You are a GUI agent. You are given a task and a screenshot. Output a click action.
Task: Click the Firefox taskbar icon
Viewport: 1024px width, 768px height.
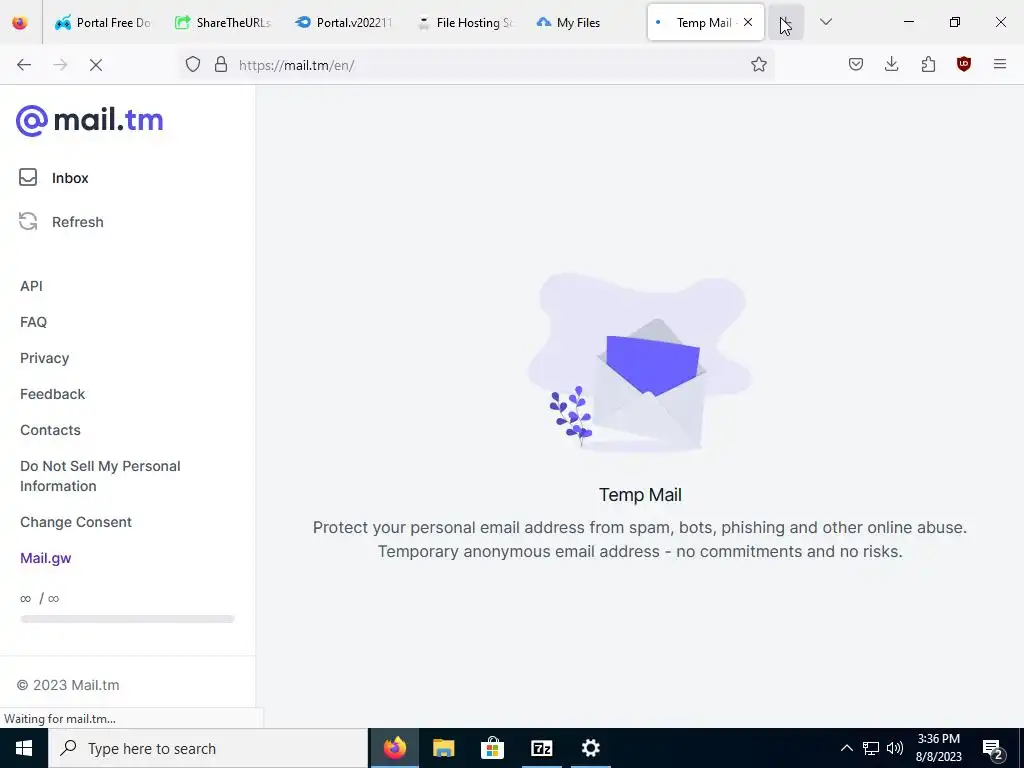tap(394, 748)
